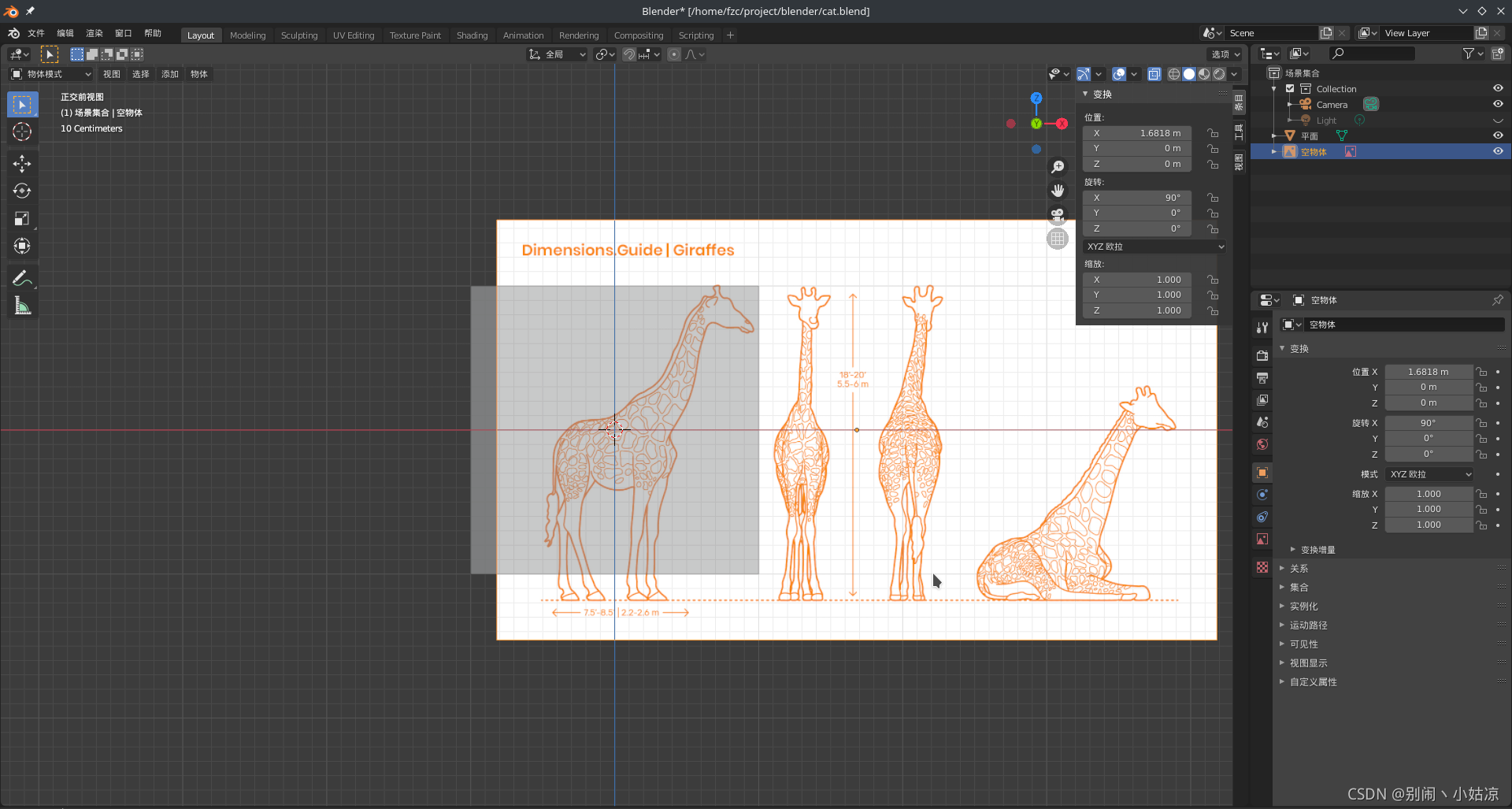Open the 添加 menu in viewport header
Screen dimensions: 1512x809
point(170,74)
